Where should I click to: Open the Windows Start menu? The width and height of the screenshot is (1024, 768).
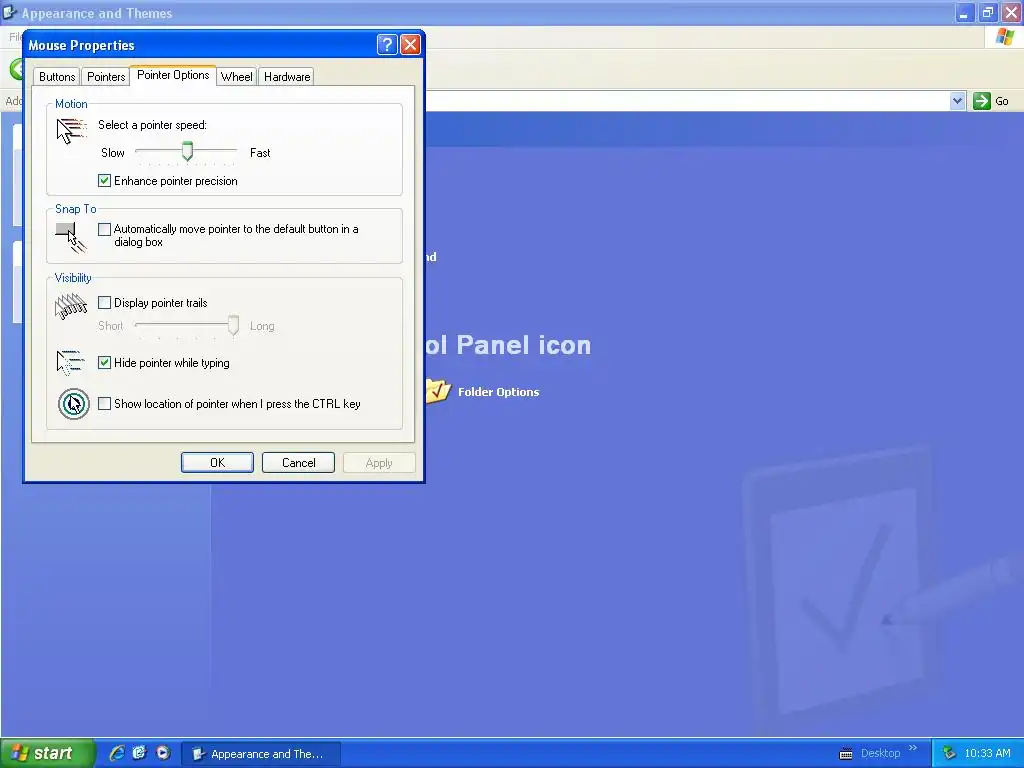tap(47, 753)
